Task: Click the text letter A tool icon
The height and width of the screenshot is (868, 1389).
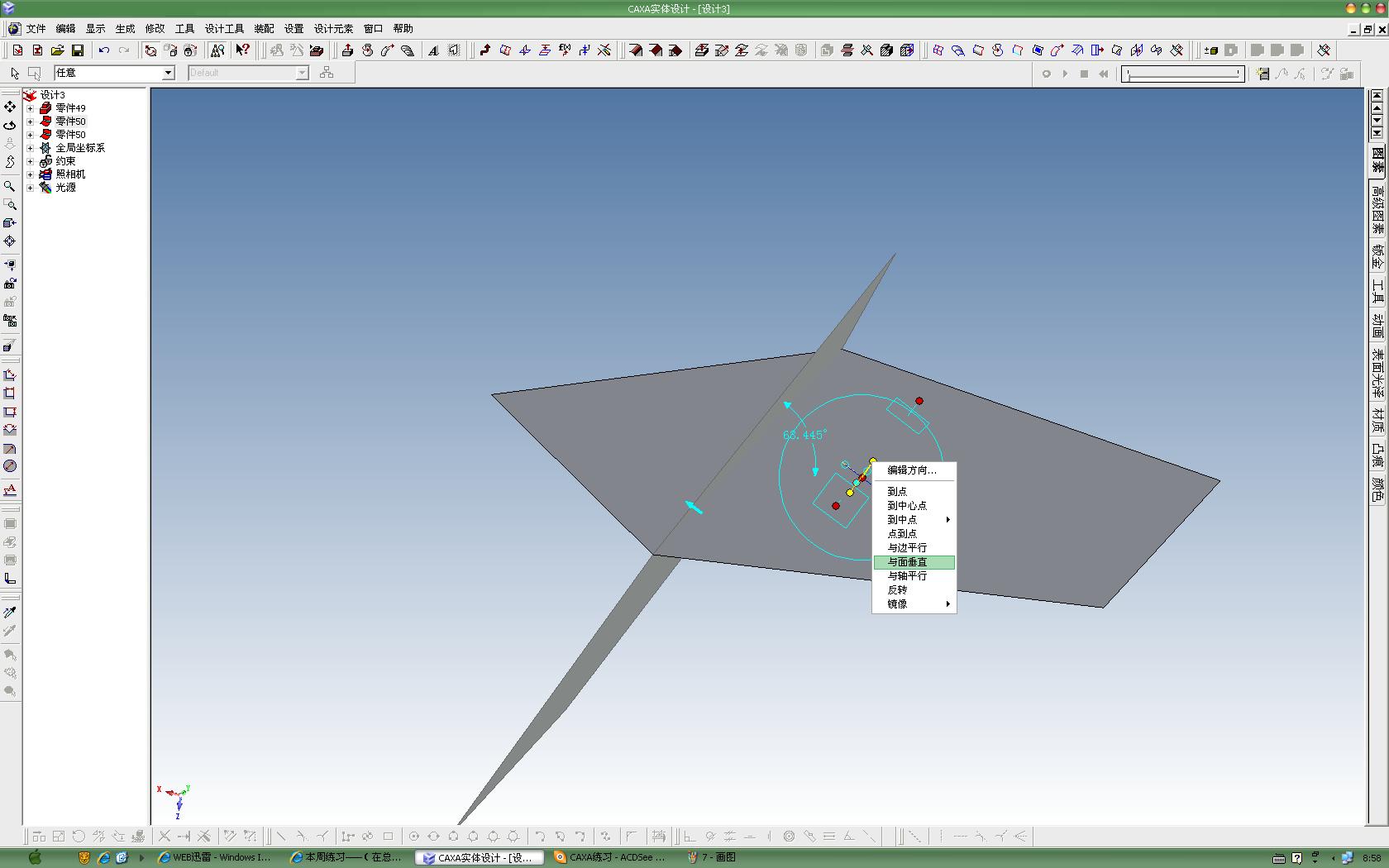Action: tap(434, 50)
